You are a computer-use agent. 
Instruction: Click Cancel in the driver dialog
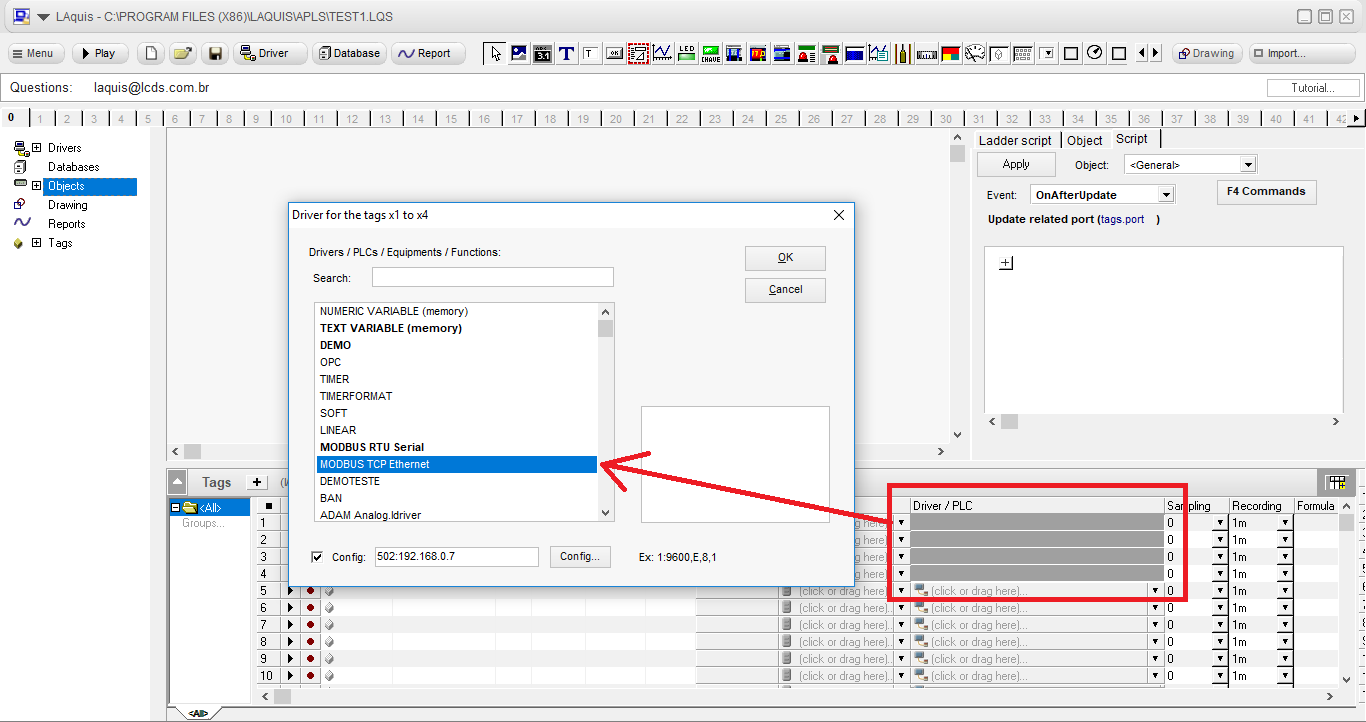(785, 290)
